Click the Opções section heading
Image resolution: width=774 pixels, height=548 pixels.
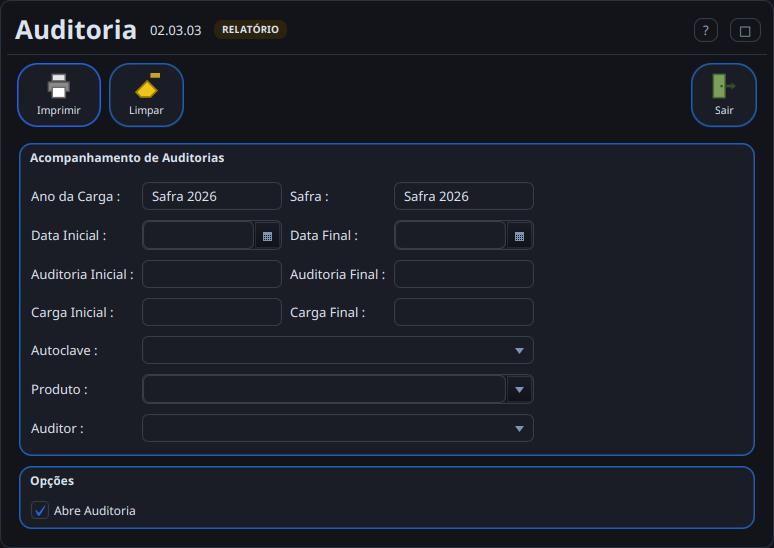click(x=52, y=481)
